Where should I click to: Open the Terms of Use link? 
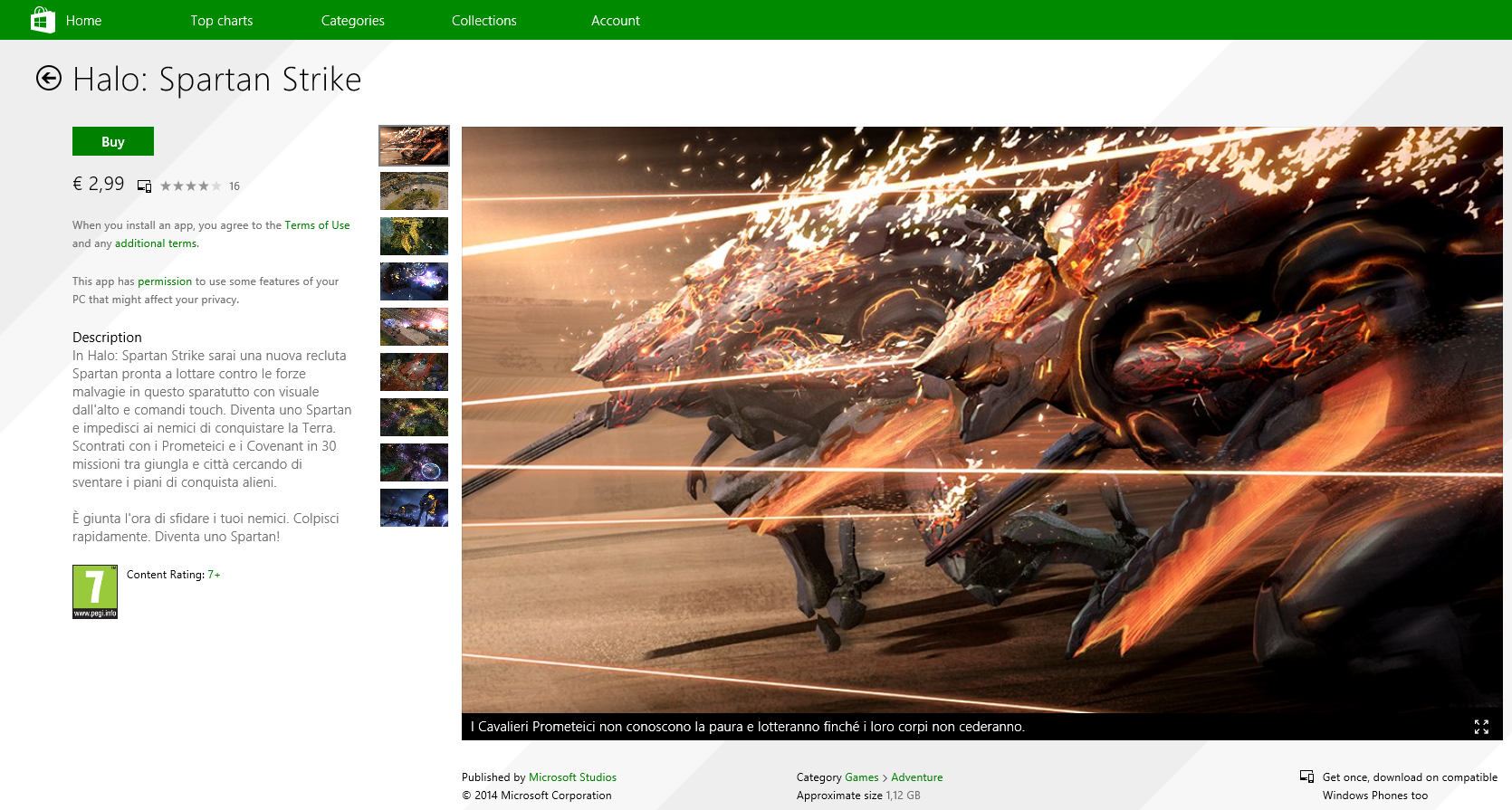(x=317, y=225)
